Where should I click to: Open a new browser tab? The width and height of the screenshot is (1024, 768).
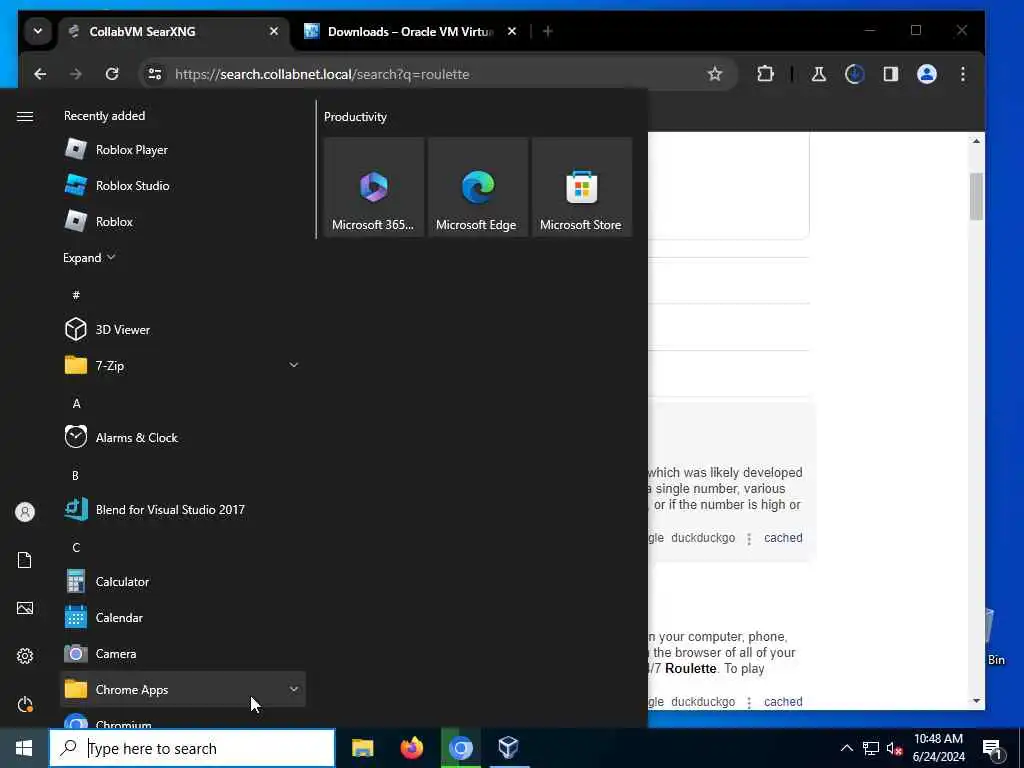point(548,31)
